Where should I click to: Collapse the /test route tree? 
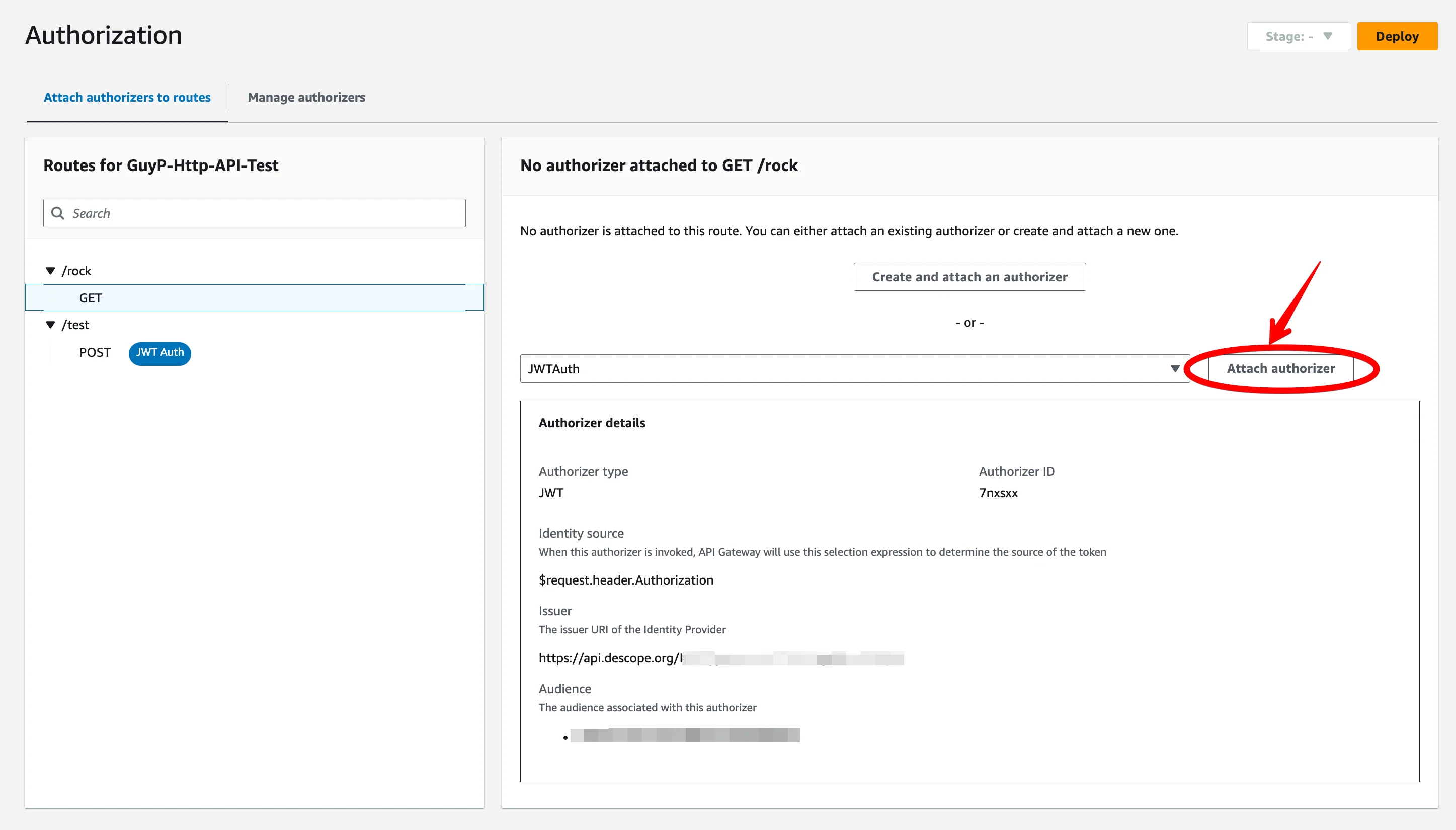click(x=50, y=325)
